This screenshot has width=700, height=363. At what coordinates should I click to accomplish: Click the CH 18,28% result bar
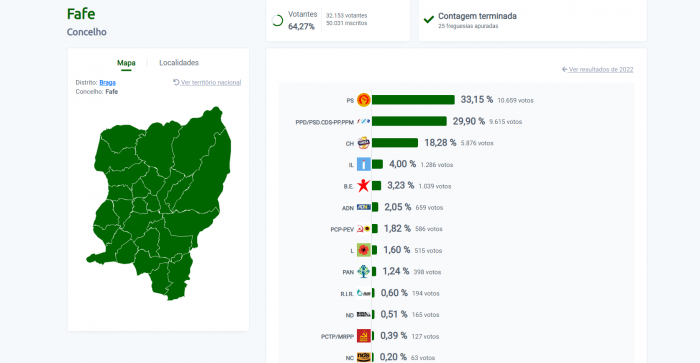pos(395,143)
